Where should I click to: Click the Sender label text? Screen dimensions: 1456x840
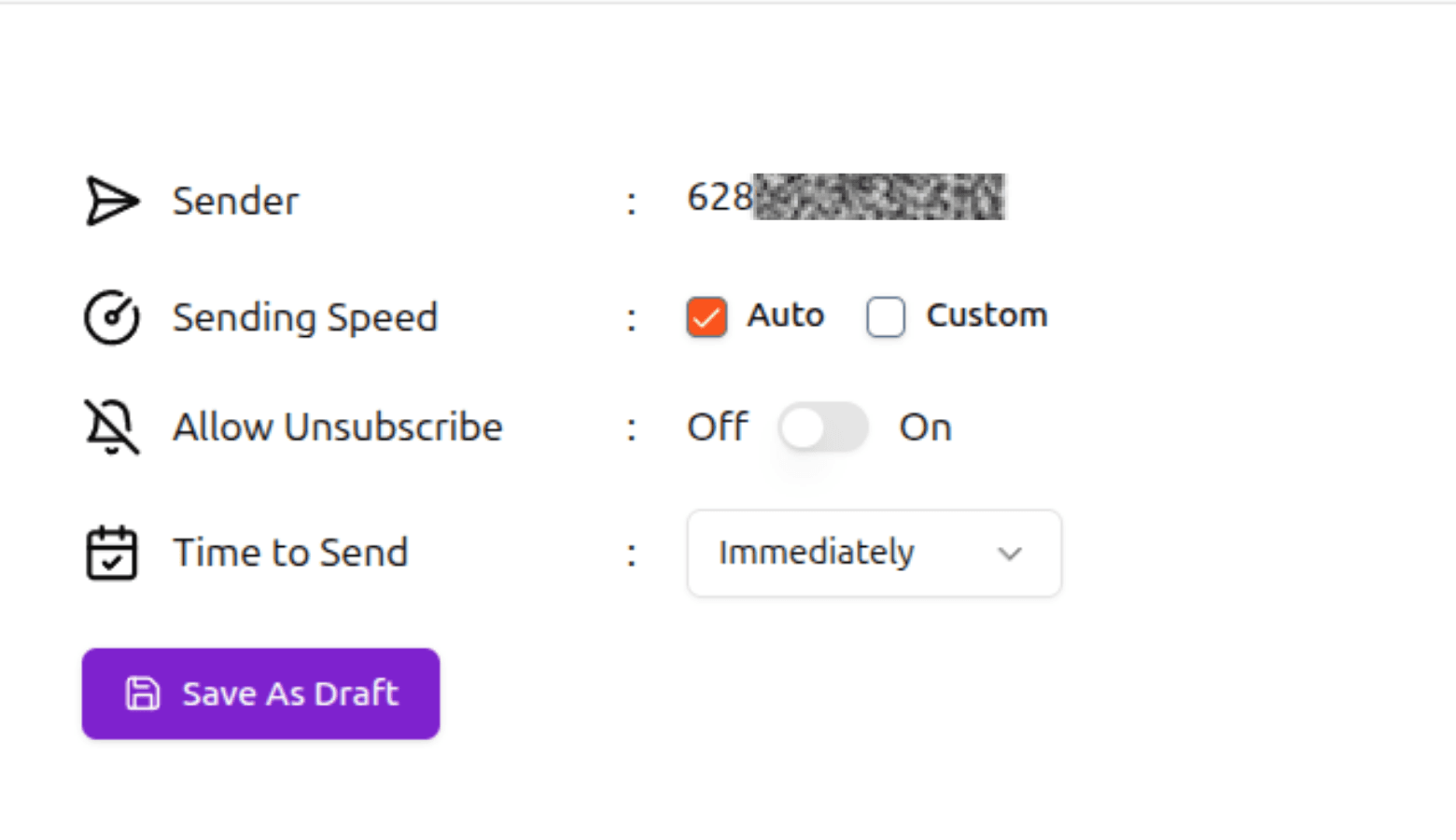235,201
